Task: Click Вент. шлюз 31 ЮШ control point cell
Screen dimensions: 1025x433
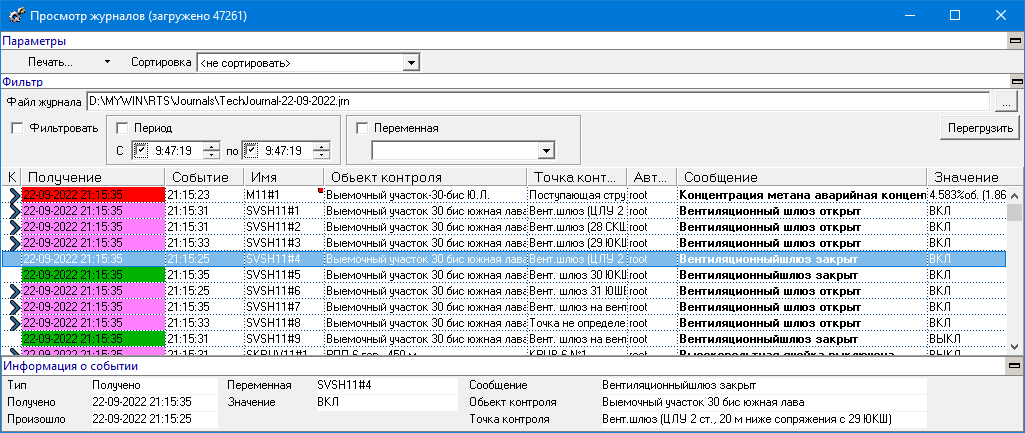Action: click(x=577, y=291)
